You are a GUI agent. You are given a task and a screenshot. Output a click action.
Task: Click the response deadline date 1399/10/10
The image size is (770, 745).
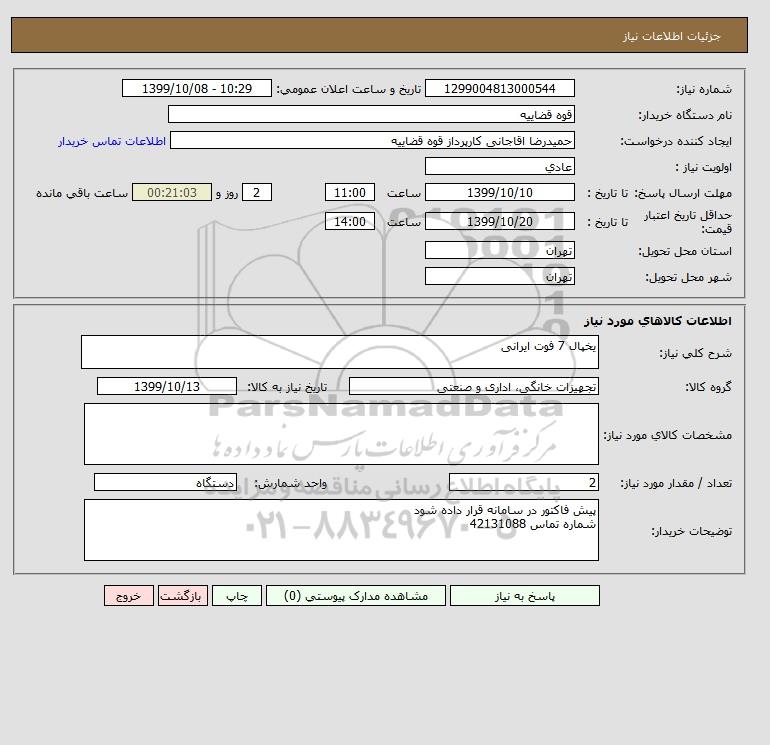click(499, 193)
